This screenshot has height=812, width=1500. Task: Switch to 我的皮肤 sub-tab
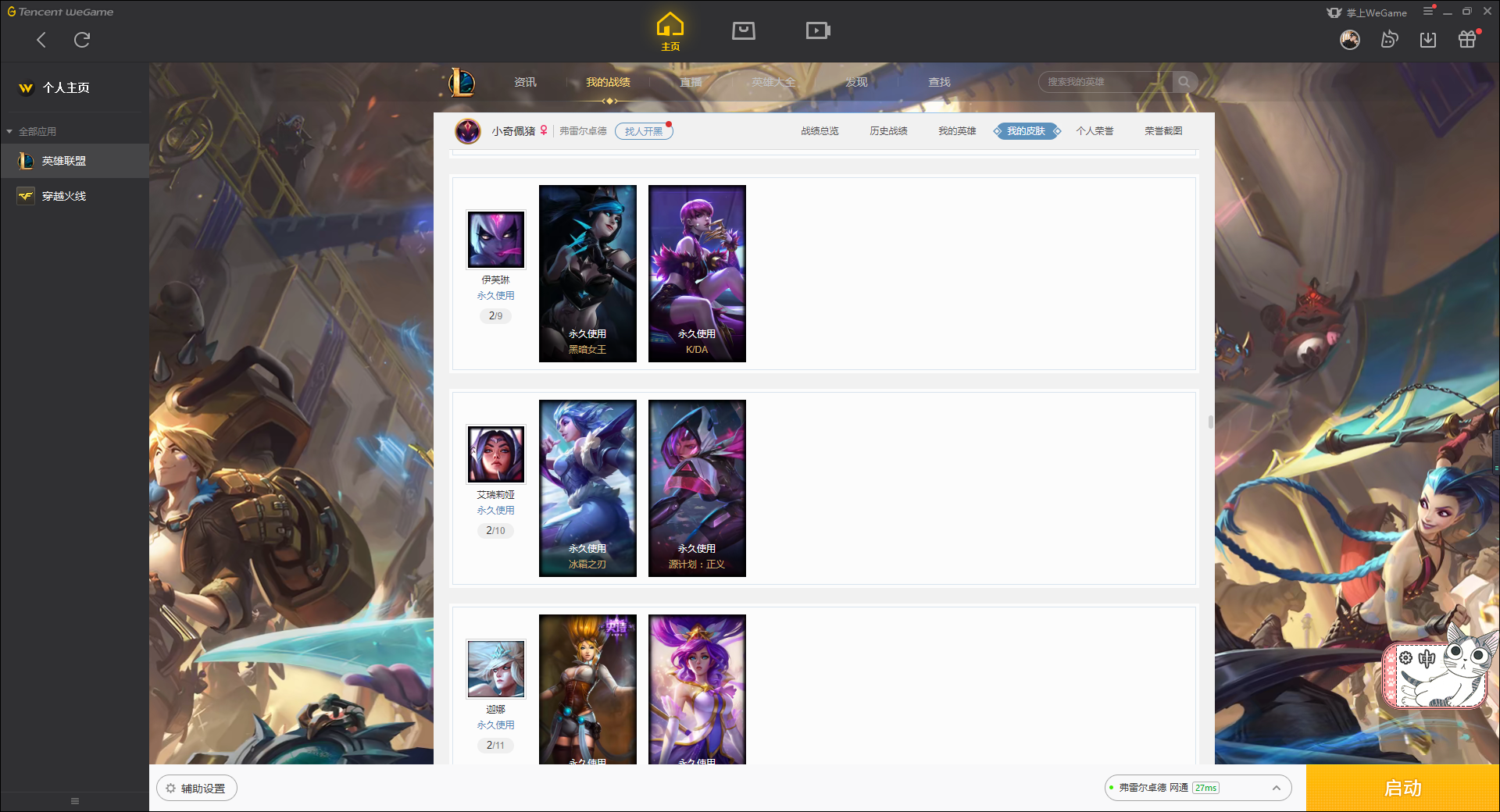point(1027,131)
